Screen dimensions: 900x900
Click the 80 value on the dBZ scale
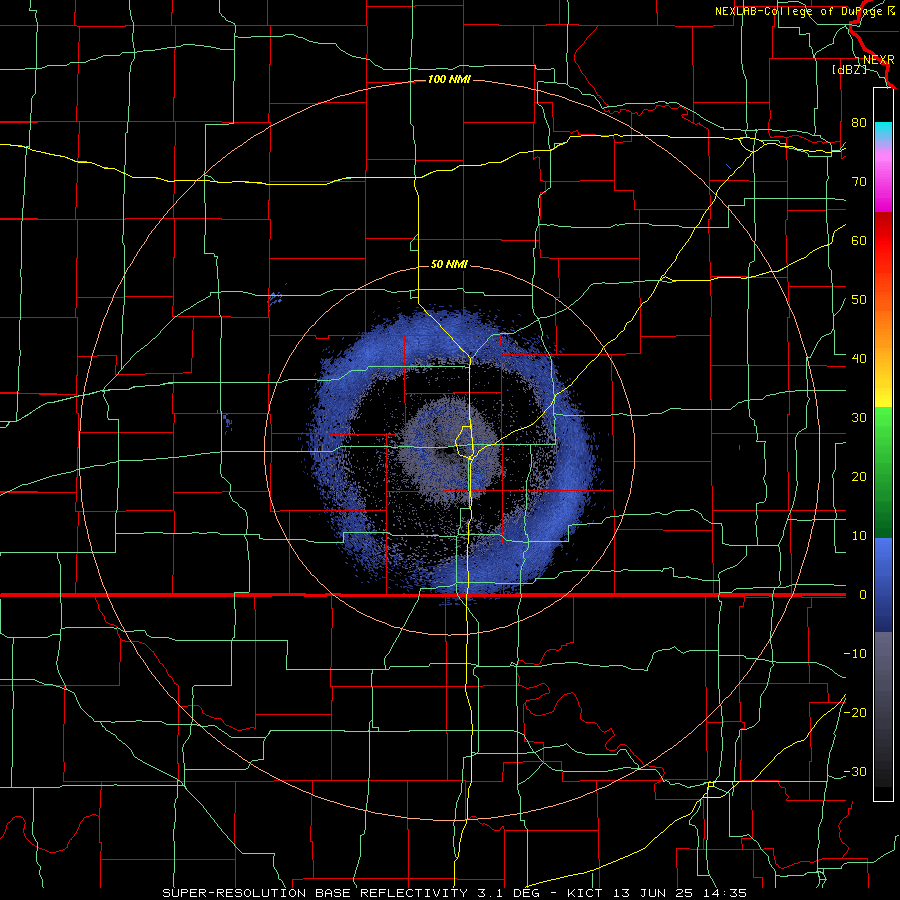tap(859, 122)
